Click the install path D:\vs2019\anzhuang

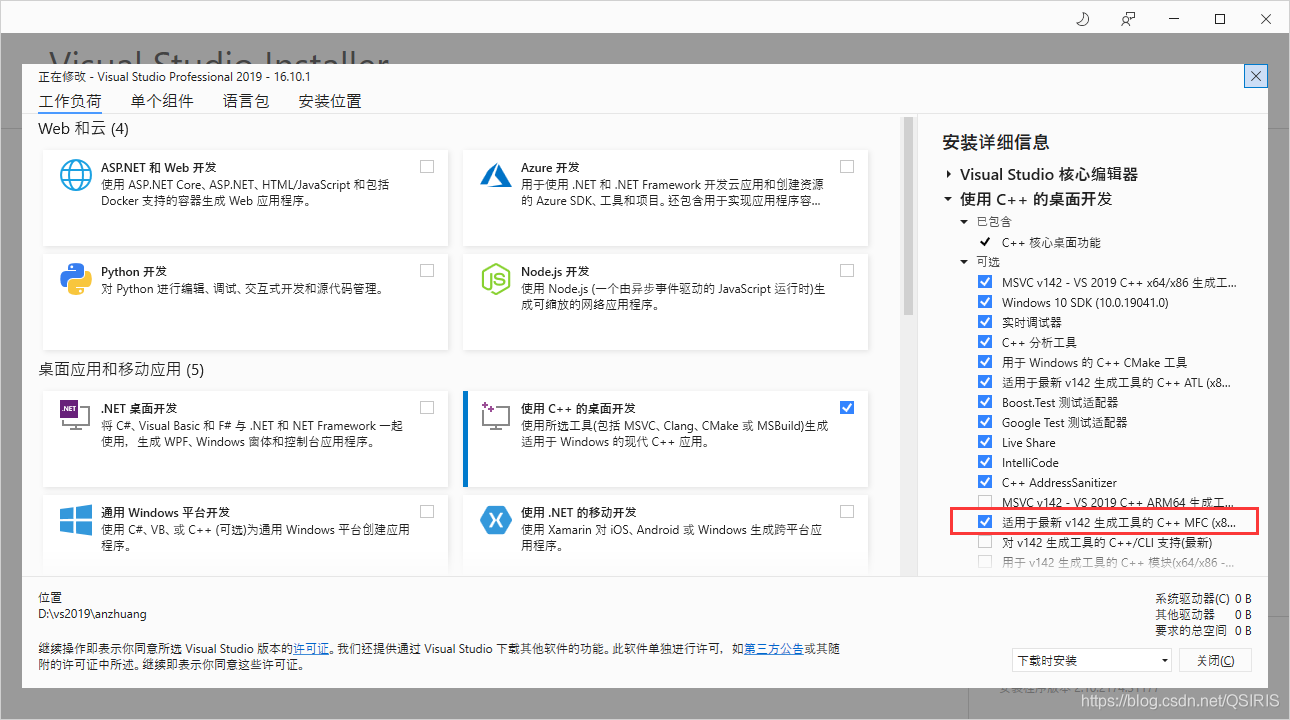[92, 614]
